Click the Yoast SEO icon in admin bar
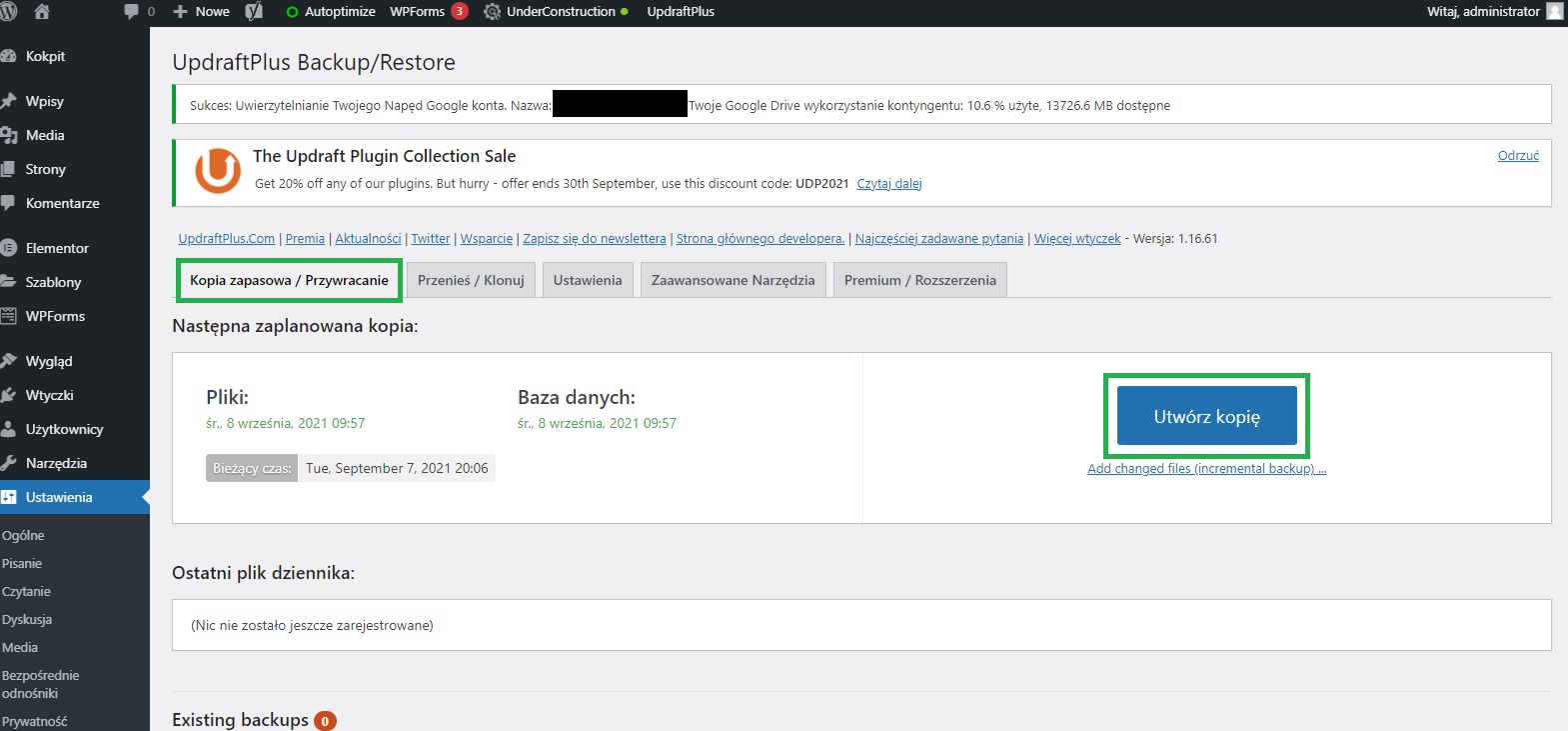 pyautogui.click(x=255, y=12)
